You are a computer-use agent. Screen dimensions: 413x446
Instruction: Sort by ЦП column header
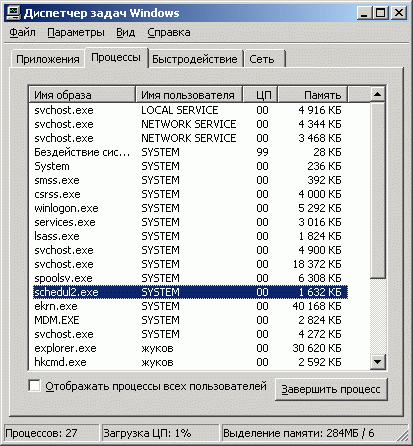(x=260, y=95)
